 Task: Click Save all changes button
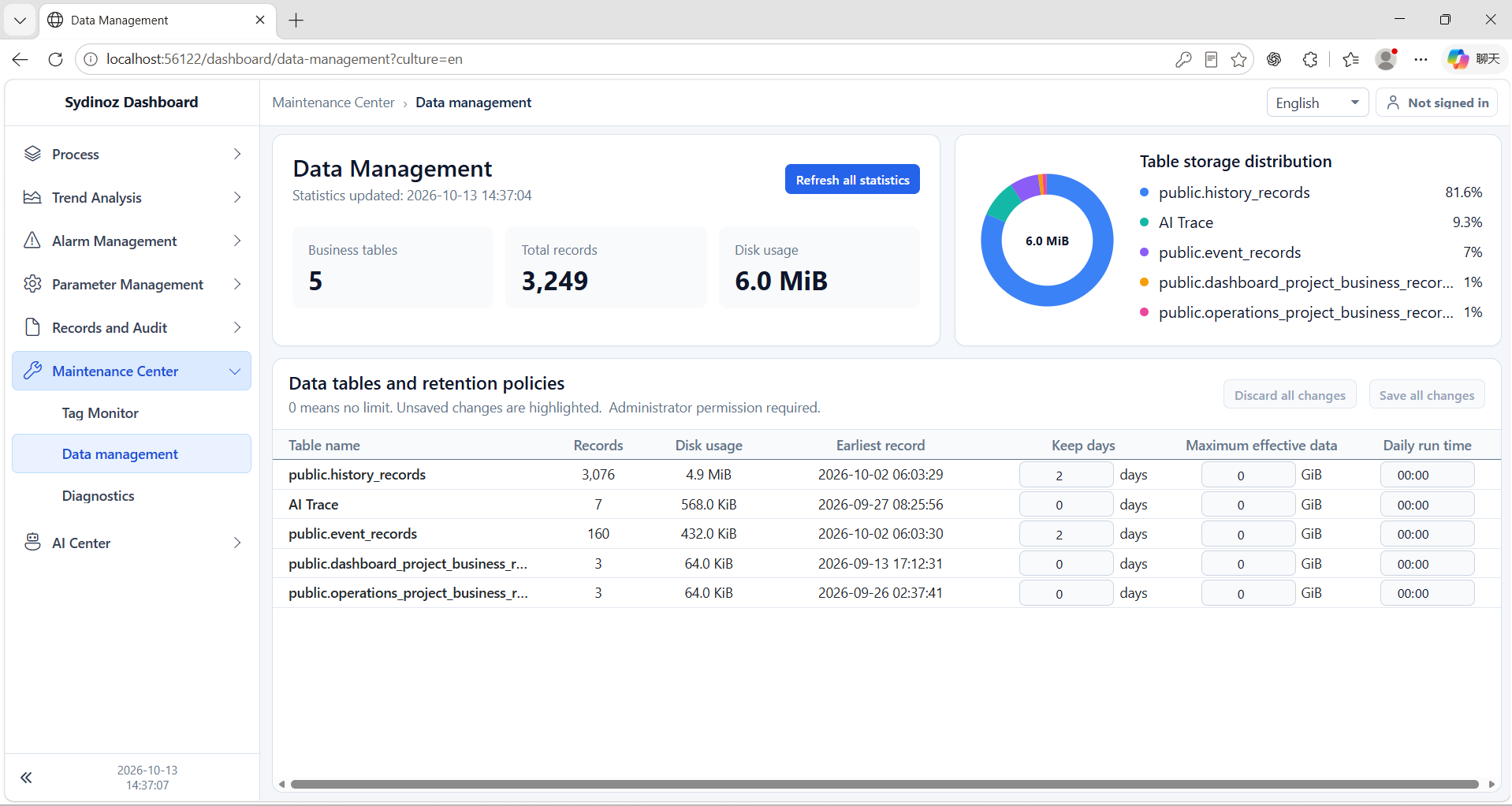pyautogui.click(x=1427, y=395)
